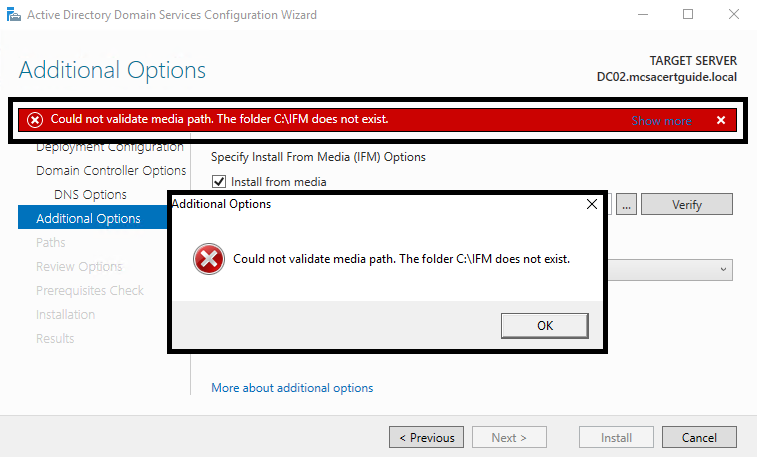
Task: Select Results step in sidebar
Action: click(x=55, y=339)
